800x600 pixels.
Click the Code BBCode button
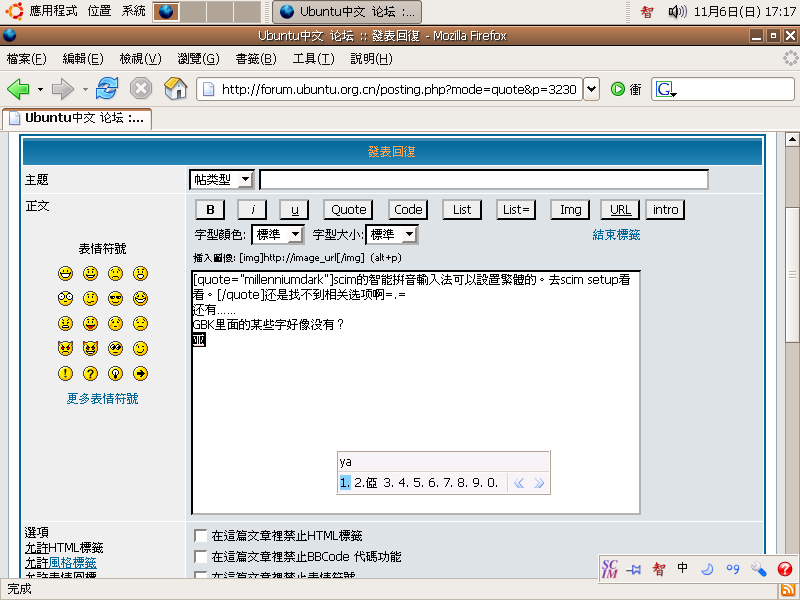click(x=408, y=209)
